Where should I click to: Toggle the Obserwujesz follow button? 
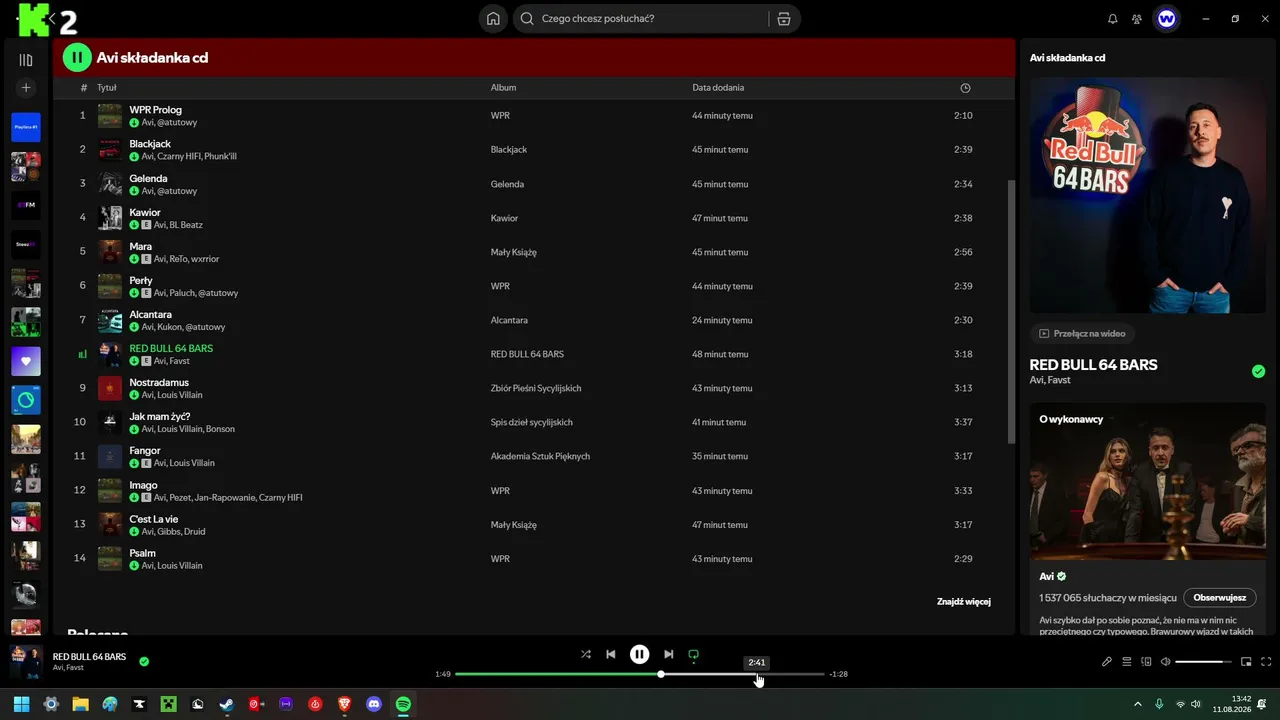[x=1220, y=598]
